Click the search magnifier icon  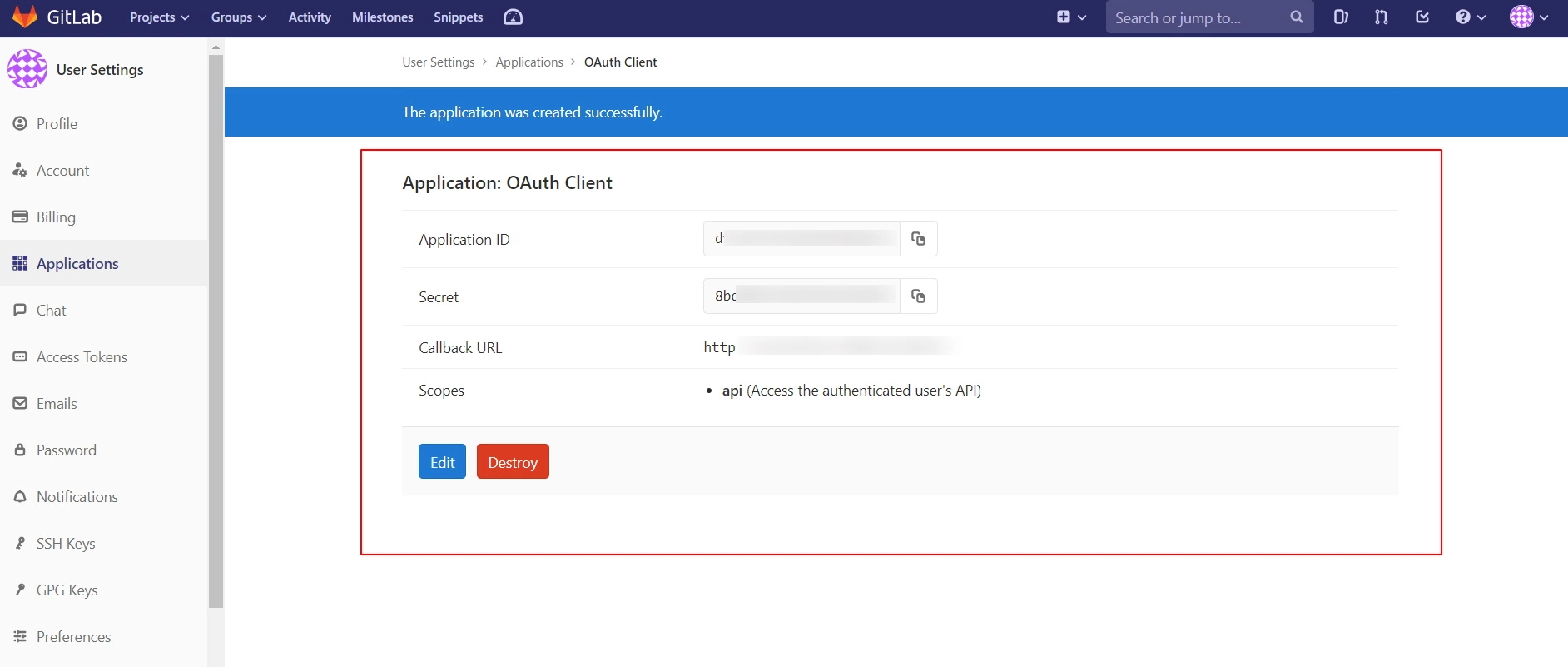click(x=1296, y=17)
